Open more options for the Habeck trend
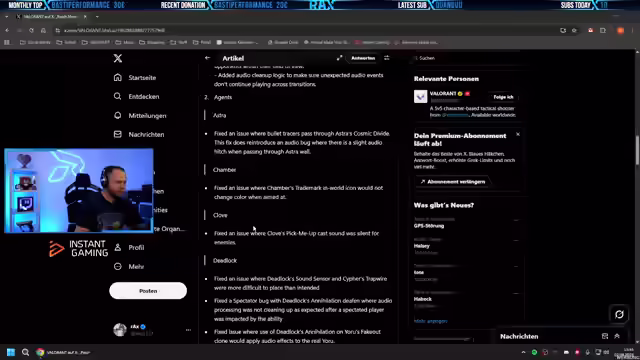The height and width of the screenshot is (360, 640). click(x=516, y=293)
